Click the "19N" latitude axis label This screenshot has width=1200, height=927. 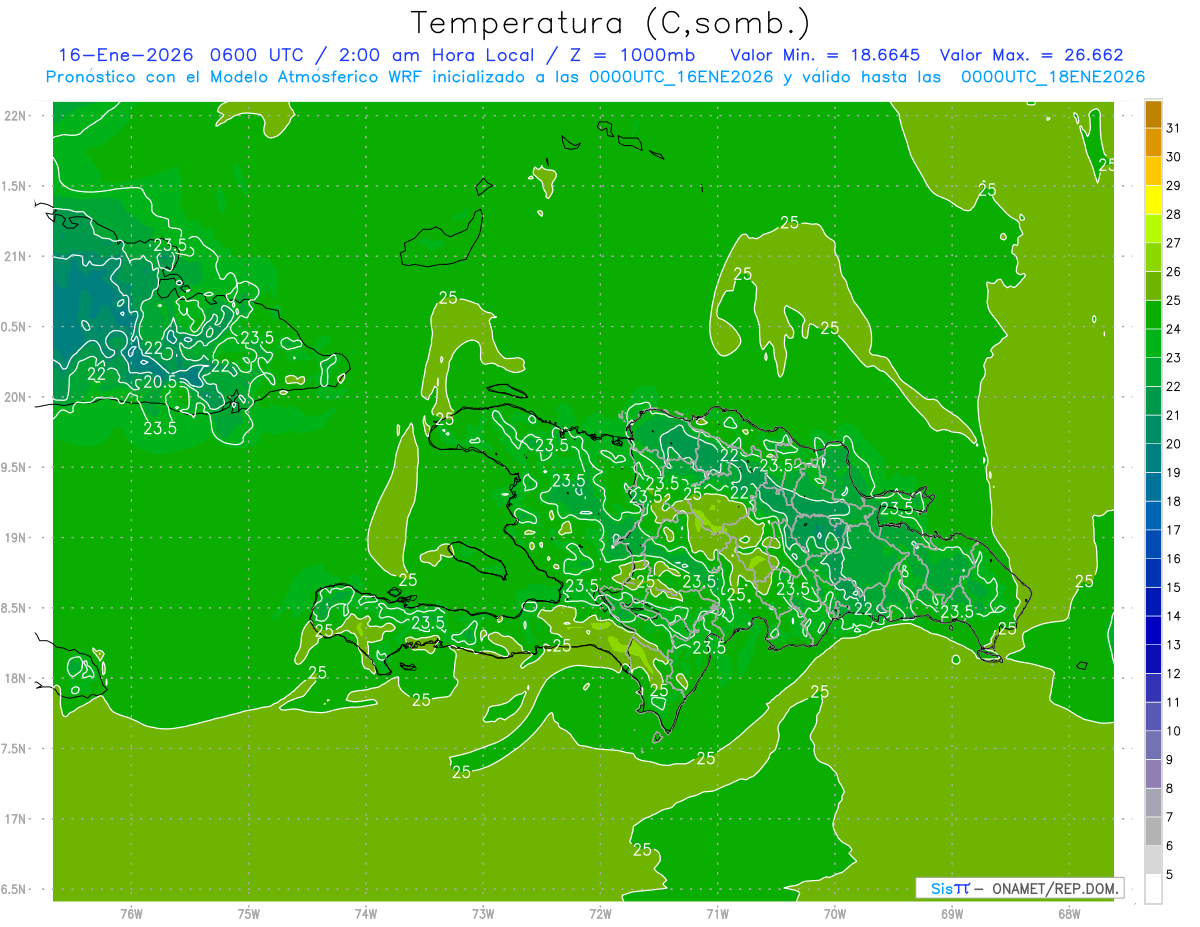coord(16,538)
